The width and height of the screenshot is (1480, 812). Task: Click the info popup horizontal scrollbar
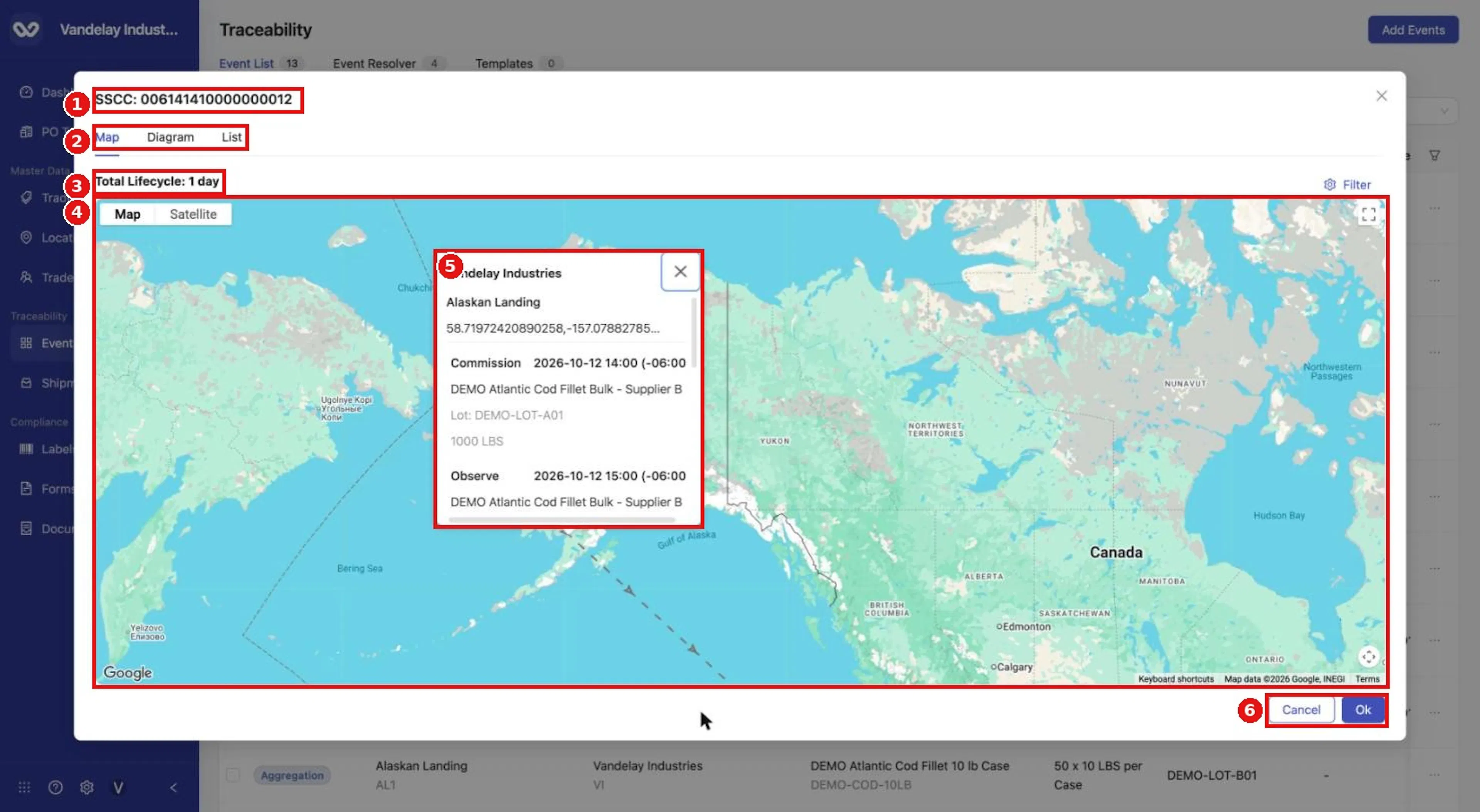(561, 520)
